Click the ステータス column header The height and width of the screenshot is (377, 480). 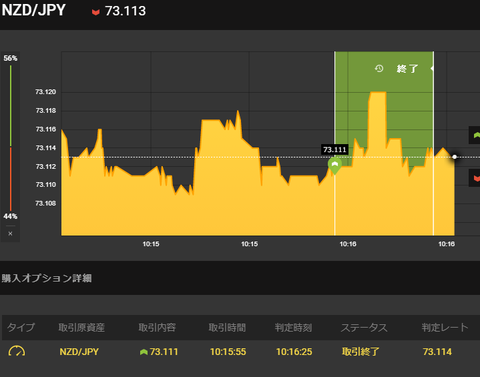(x=364, y=327)
